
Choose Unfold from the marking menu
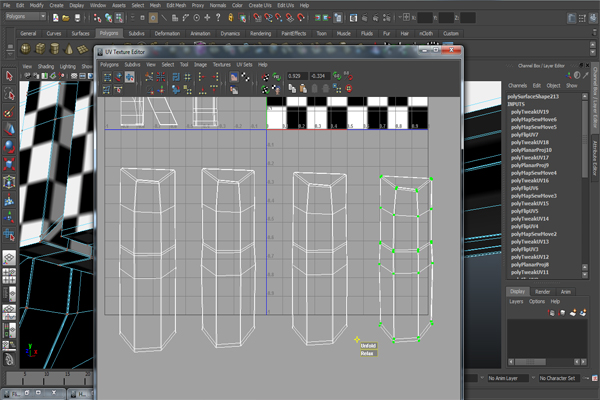tap(368, 346)
